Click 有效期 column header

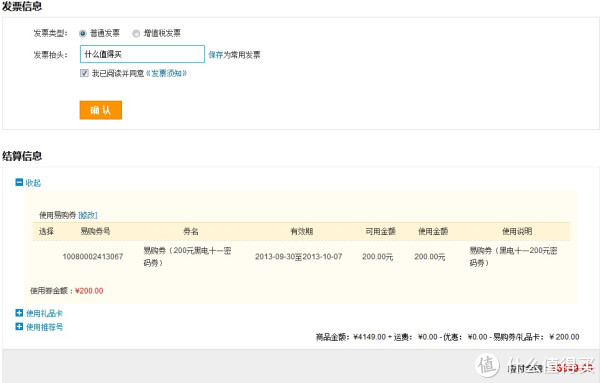(302, 231)
